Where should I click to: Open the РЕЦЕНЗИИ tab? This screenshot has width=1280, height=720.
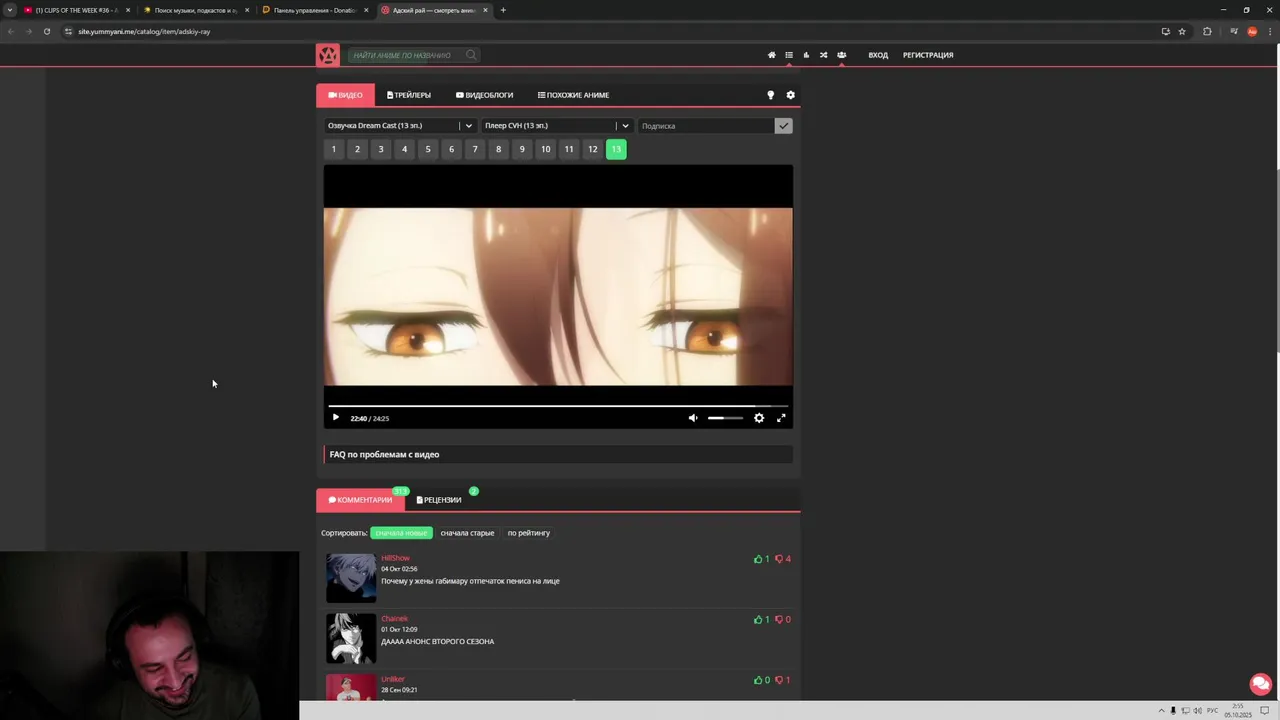439,500
